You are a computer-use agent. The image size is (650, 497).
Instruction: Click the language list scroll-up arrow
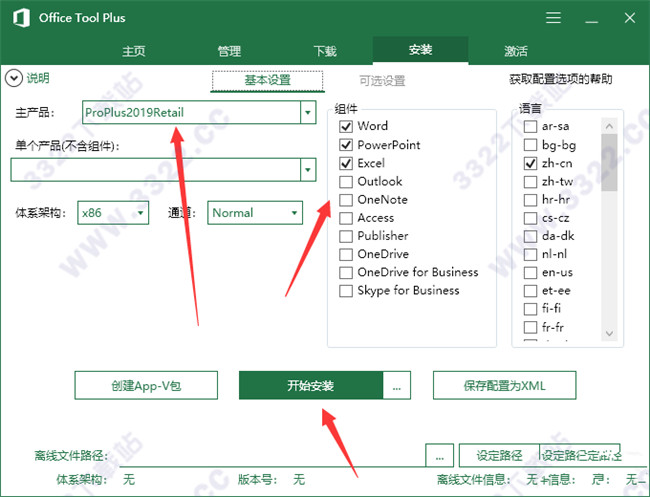click(609, 126)
